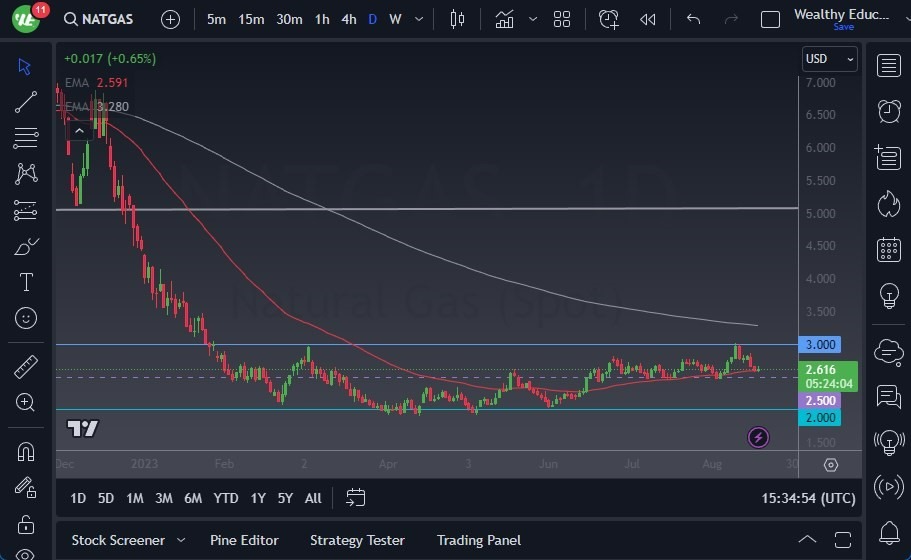The image size is (911, 560).
Task: Toggle lock all drawing tools
Action: (26, 524)
